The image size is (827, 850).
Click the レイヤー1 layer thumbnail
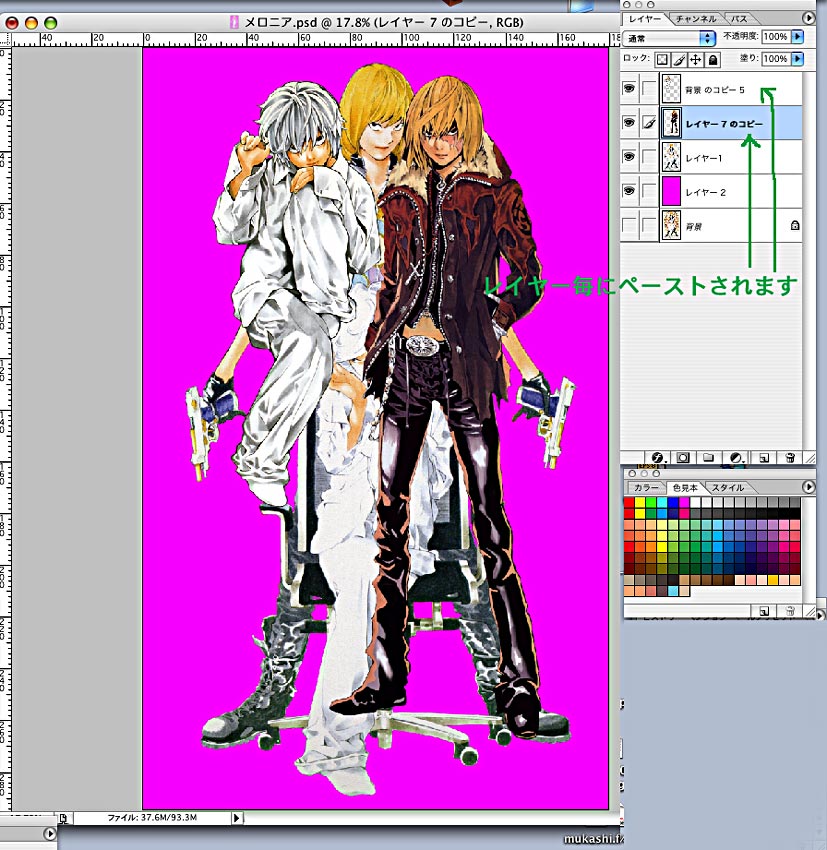671,157
